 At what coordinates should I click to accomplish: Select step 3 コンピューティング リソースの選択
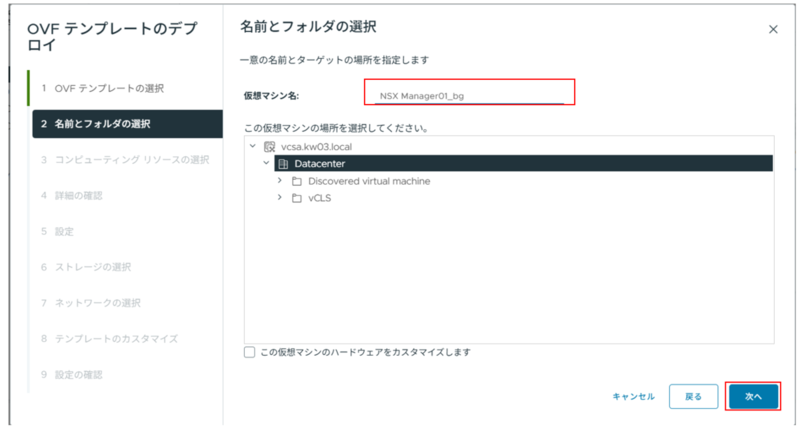[125, 160]
